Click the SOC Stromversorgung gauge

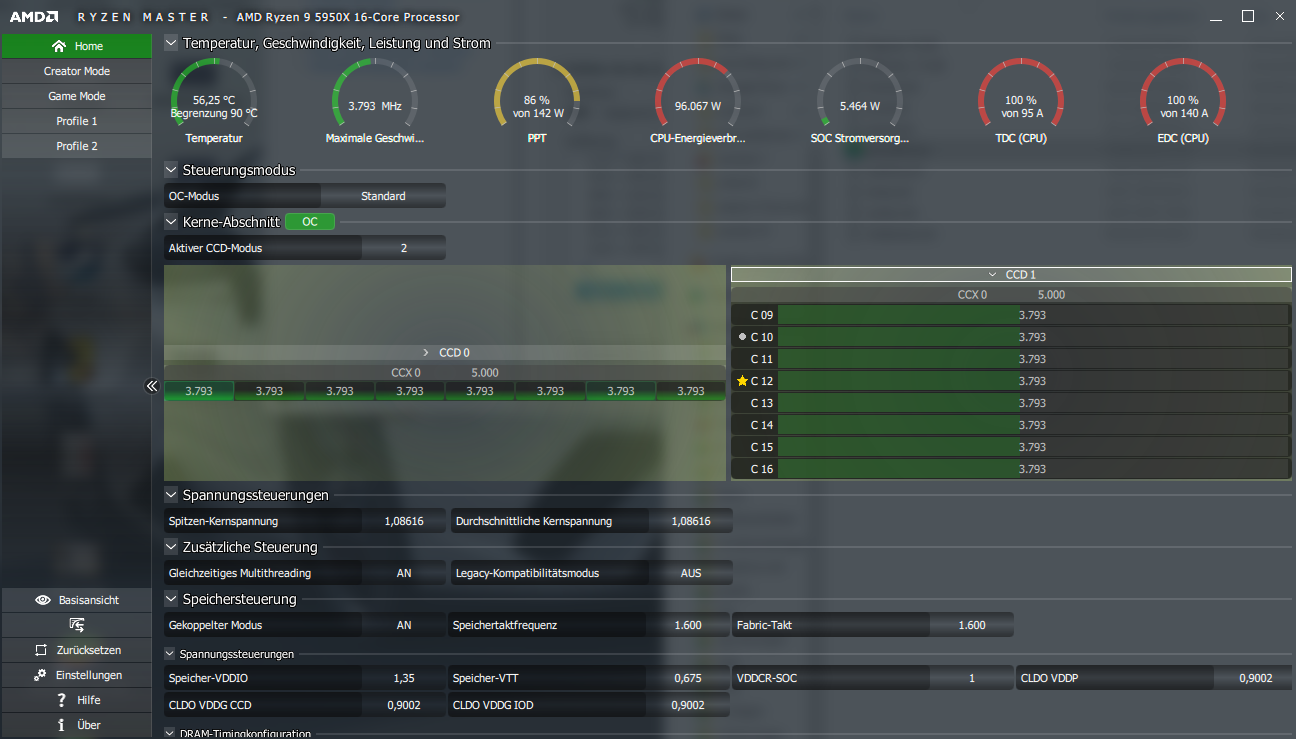click(860, 100)
